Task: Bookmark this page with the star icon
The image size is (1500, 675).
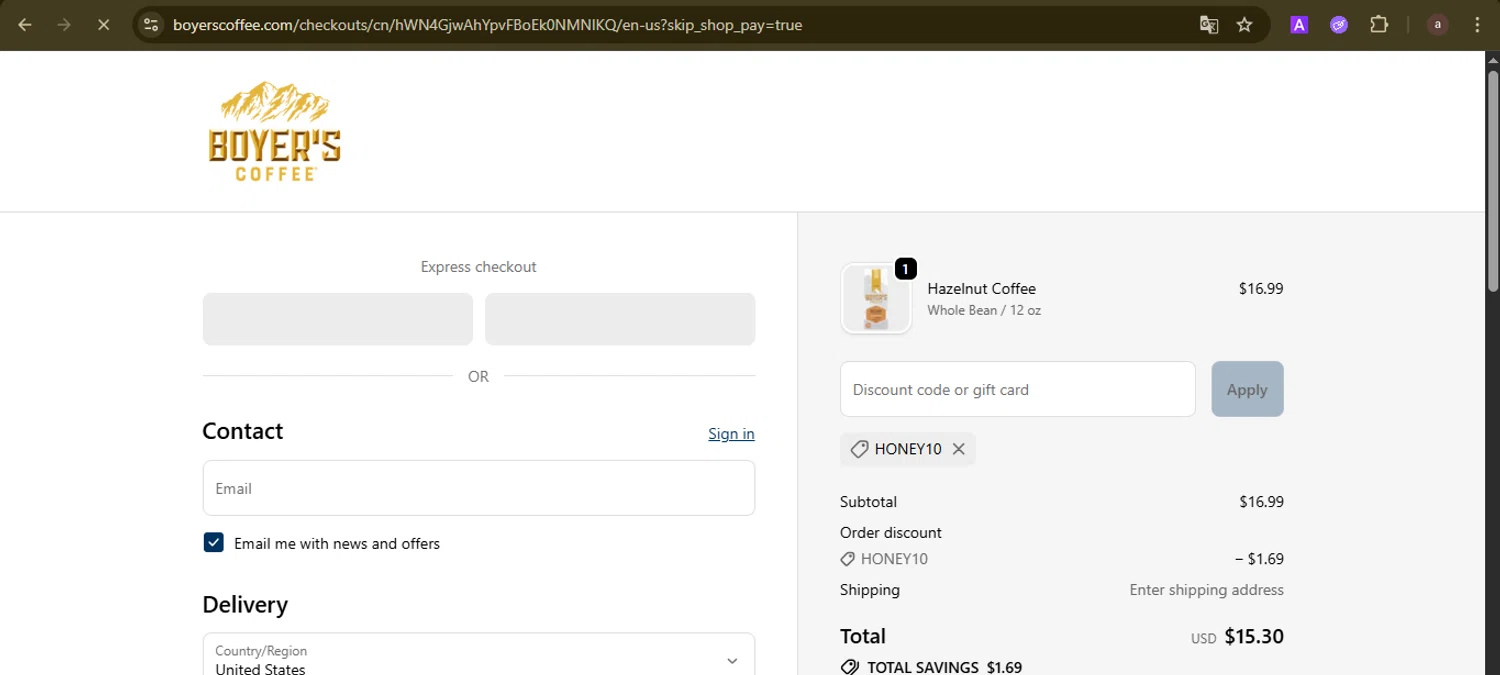Action: (x=1244, y=25)
